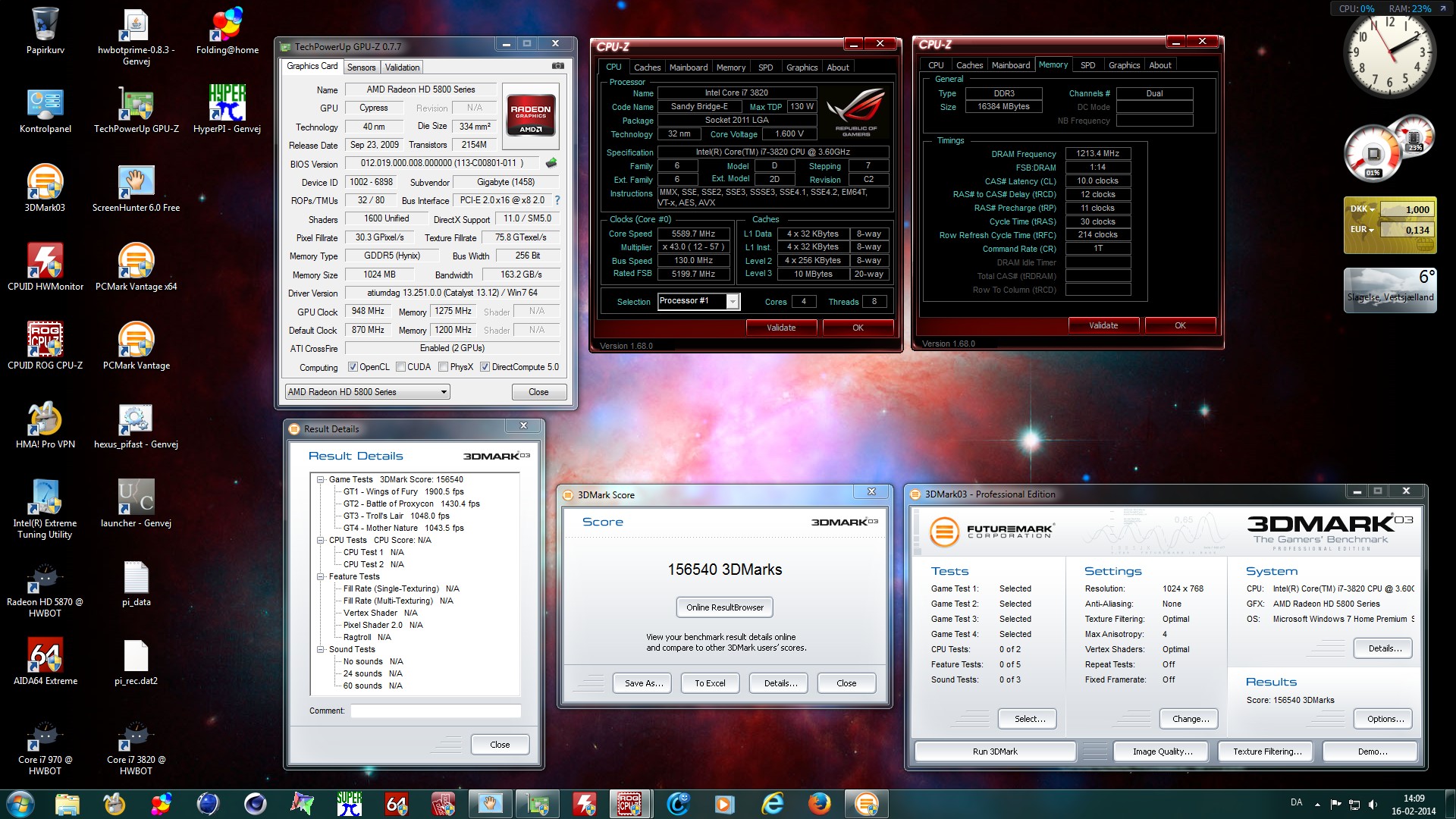The width and height of the screenshot is (1456, 819).
Task: Open the pi_data file icon
Action: (x=136, y=584)
